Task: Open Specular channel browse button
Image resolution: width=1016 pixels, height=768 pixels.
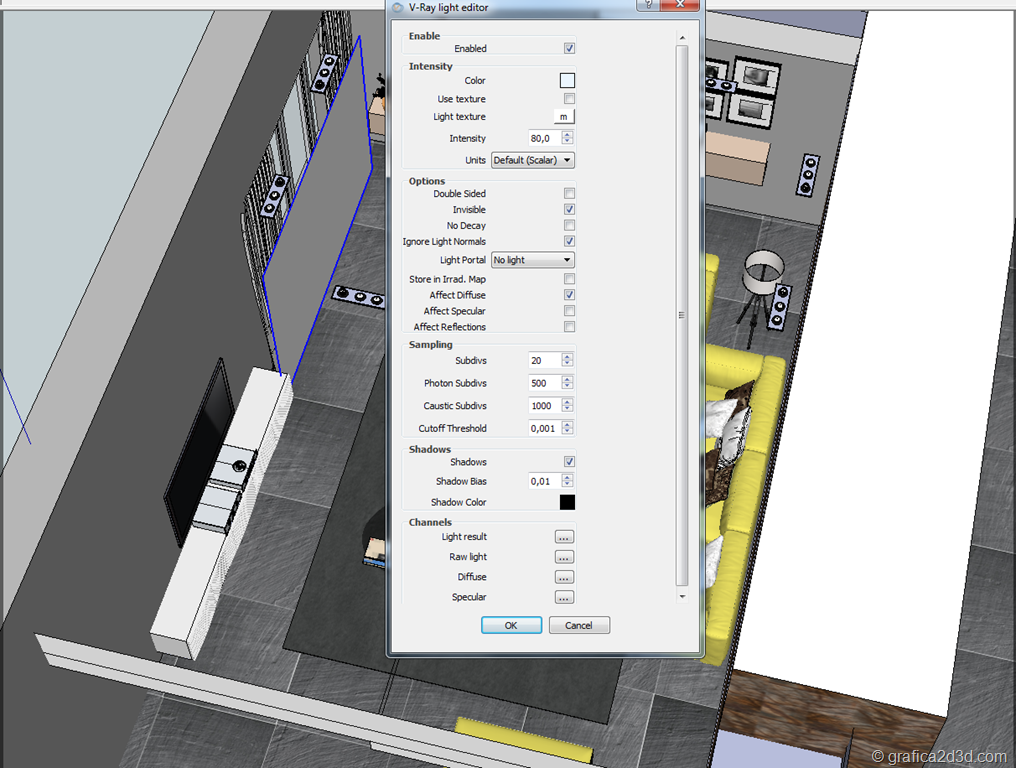Action: (564, 597)
